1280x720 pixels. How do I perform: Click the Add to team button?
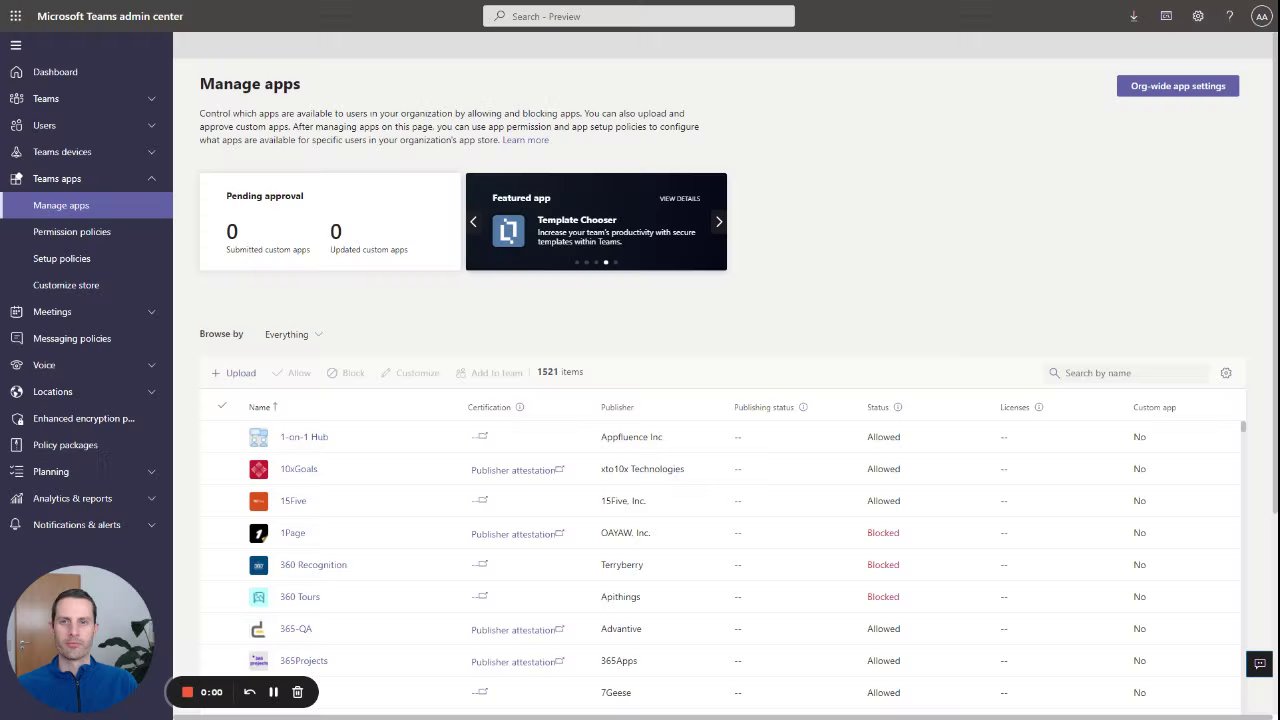[489, 373]
